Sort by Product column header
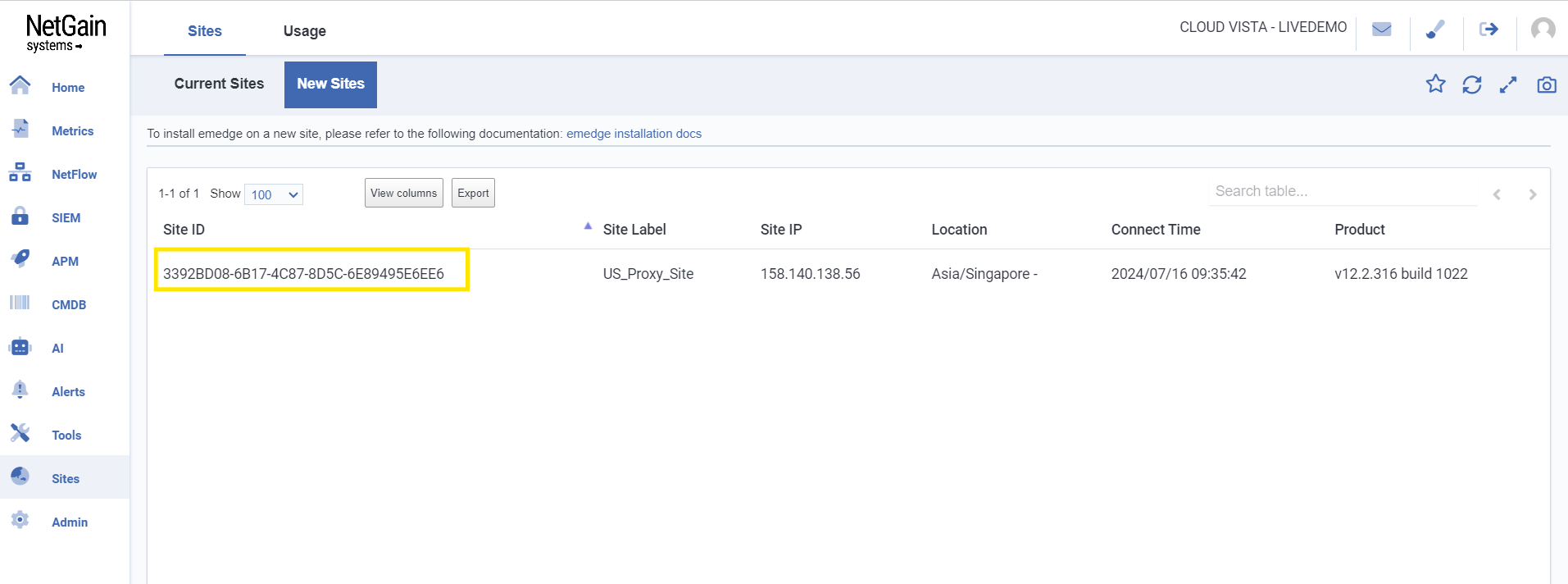The image size is (1568, 584). (x=1360, y=230)
